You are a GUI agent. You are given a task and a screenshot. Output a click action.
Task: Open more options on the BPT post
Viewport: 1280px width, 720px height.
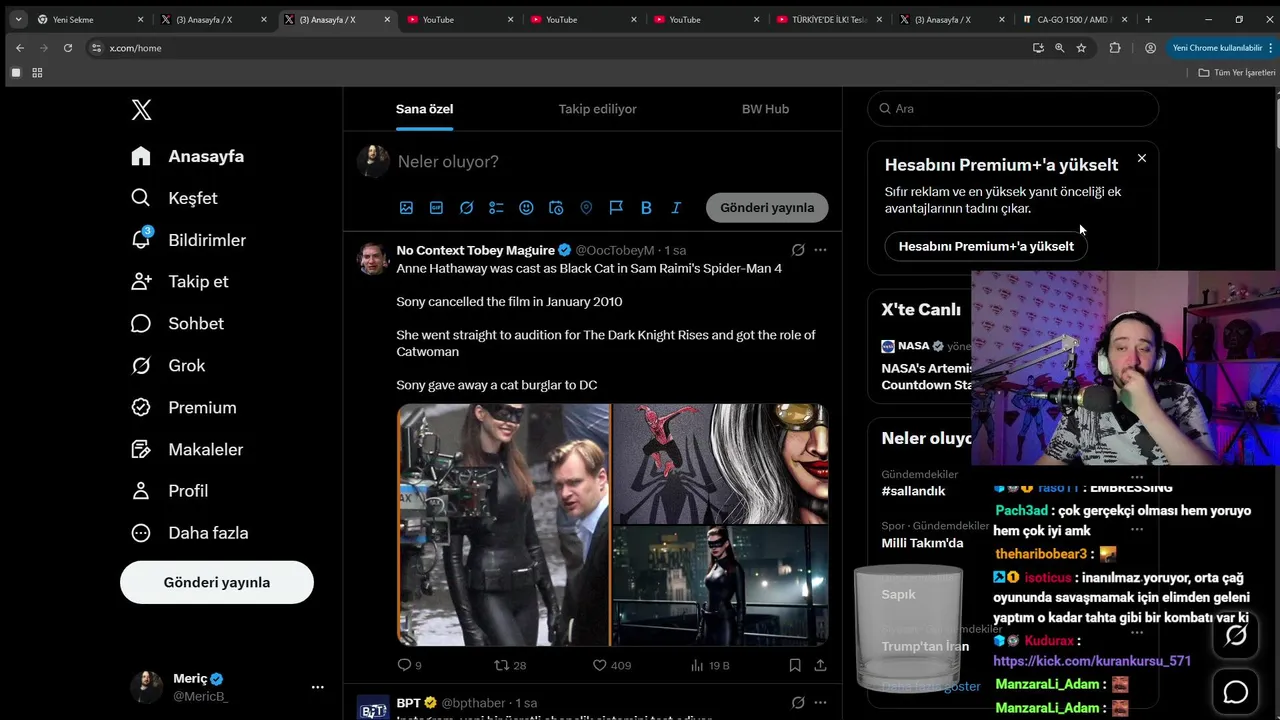820,703
